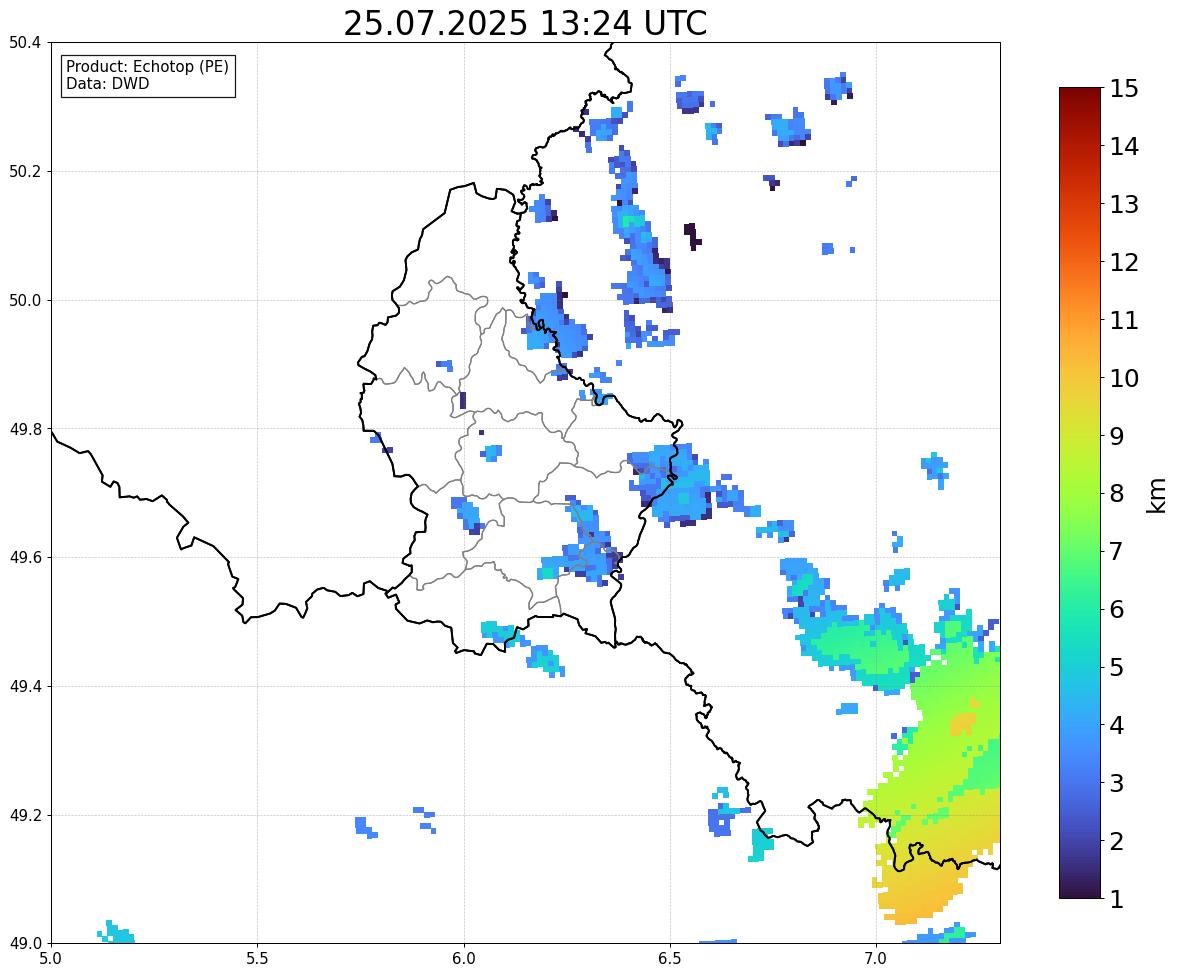Click latitude axis label 49.8
This screenshot has height=976, width=1178.
pos(25,429)
